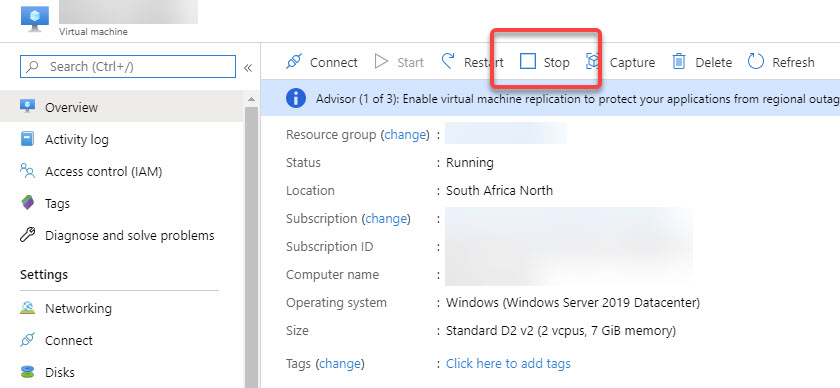Screen dimensions: 840x388
Task: Click the Capture icon
Action: (x=592, y=62)
